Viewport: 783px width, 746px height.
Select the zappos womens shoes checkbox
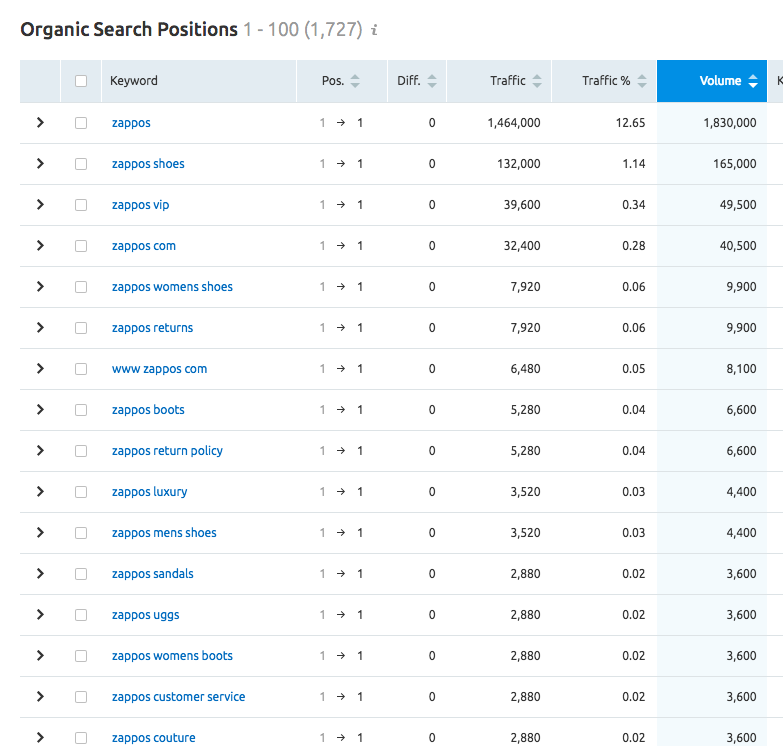tap(81, 287)
